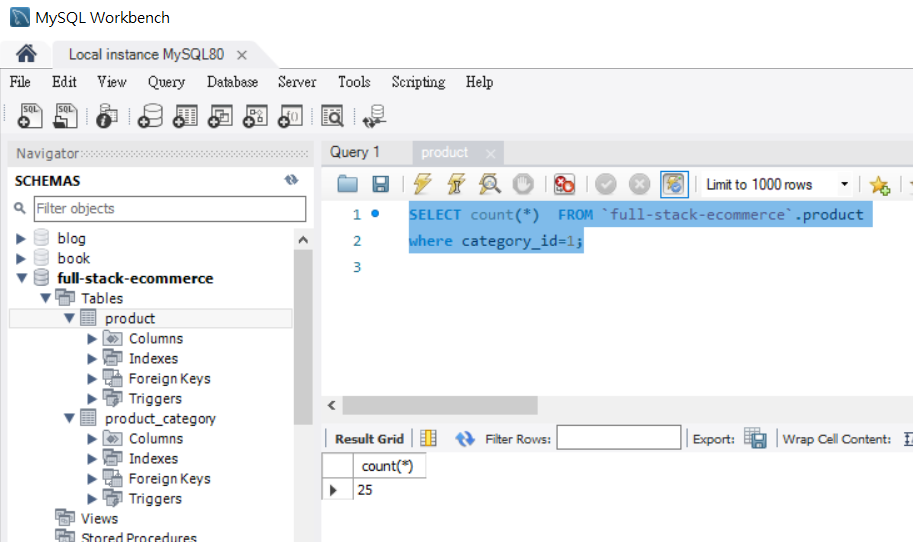Viewport: 913px width, 542px height.
Task: Create a new schema
Action: coord(150,115)
